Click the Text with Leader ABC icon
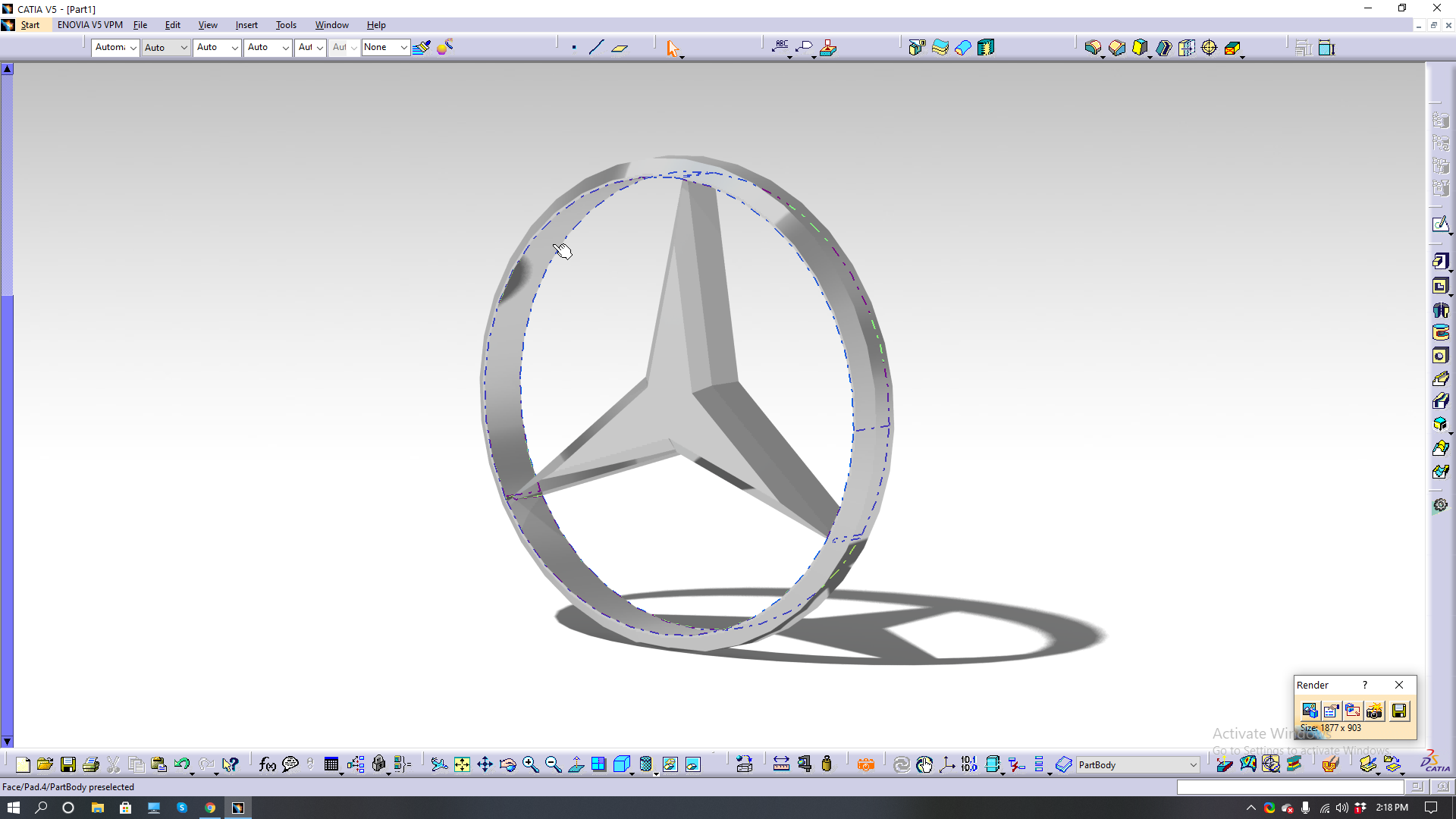This screenshot has width=1456, height=819. click(780, 47)
